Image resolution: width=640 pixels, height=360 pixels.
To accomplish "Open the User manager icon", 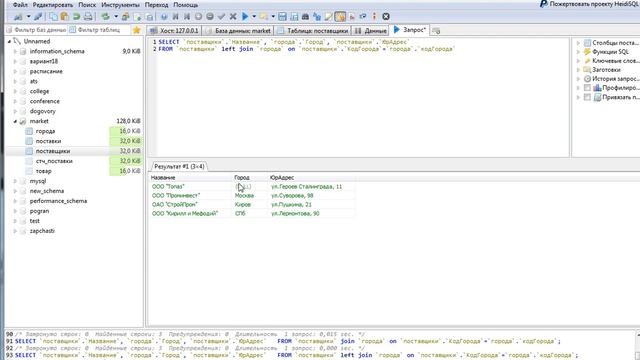I will 126,17.
